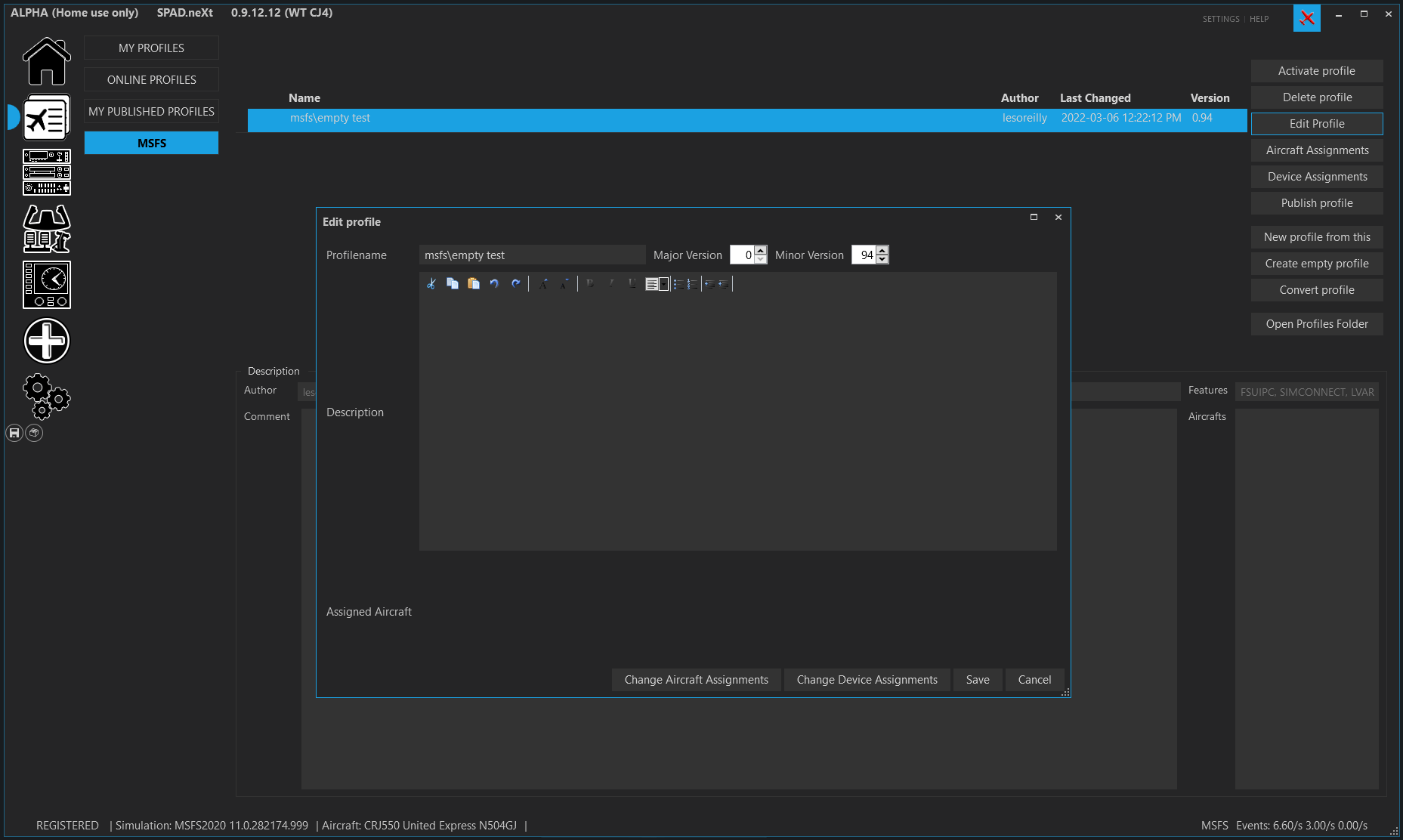The height and width of the screenshot is (840, 1403).
Task: Toggle Italic formatting in description editor
Action: [611, 284]
